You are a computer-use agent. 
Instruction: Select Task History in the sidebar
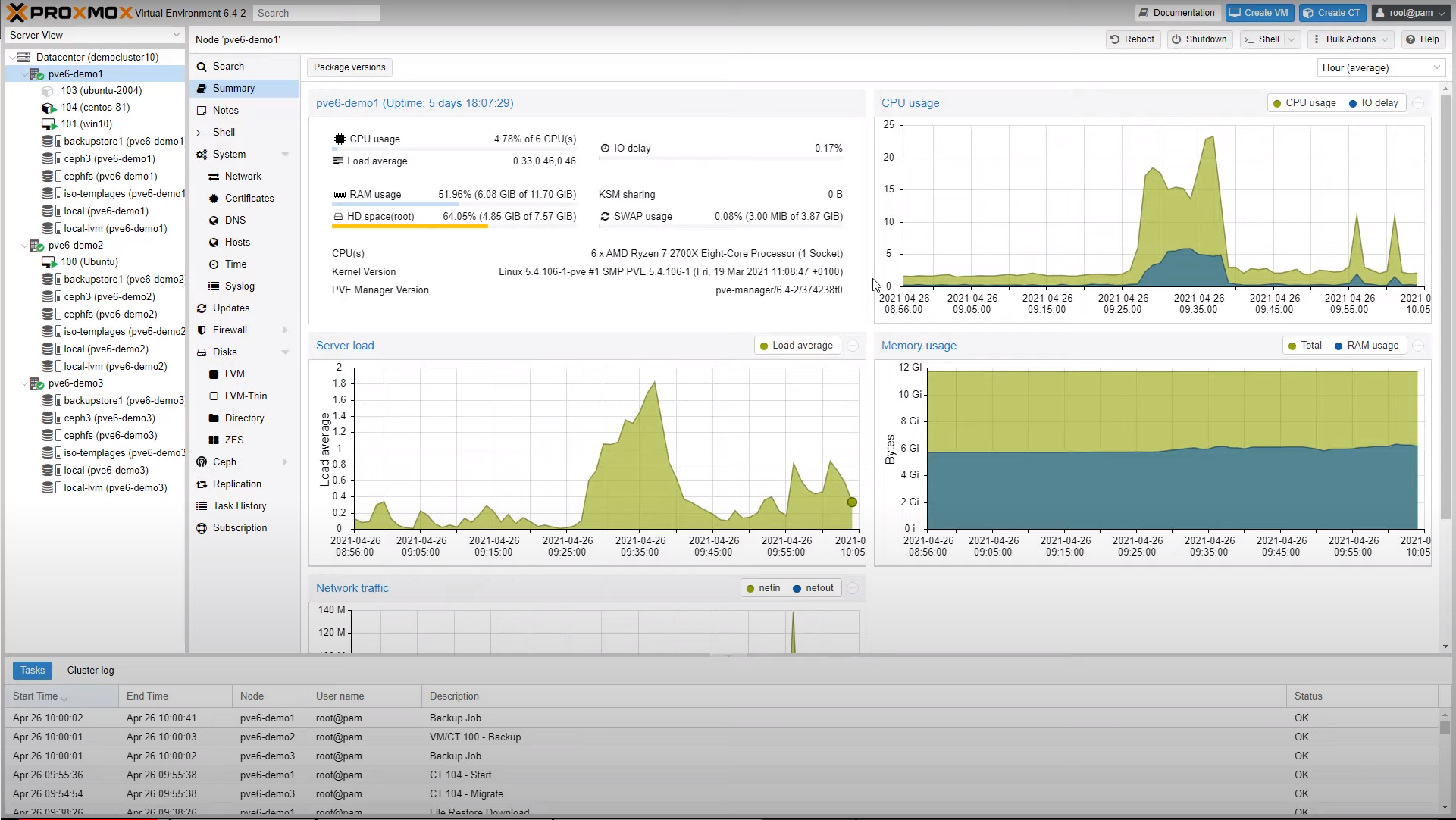pos(239,505)
